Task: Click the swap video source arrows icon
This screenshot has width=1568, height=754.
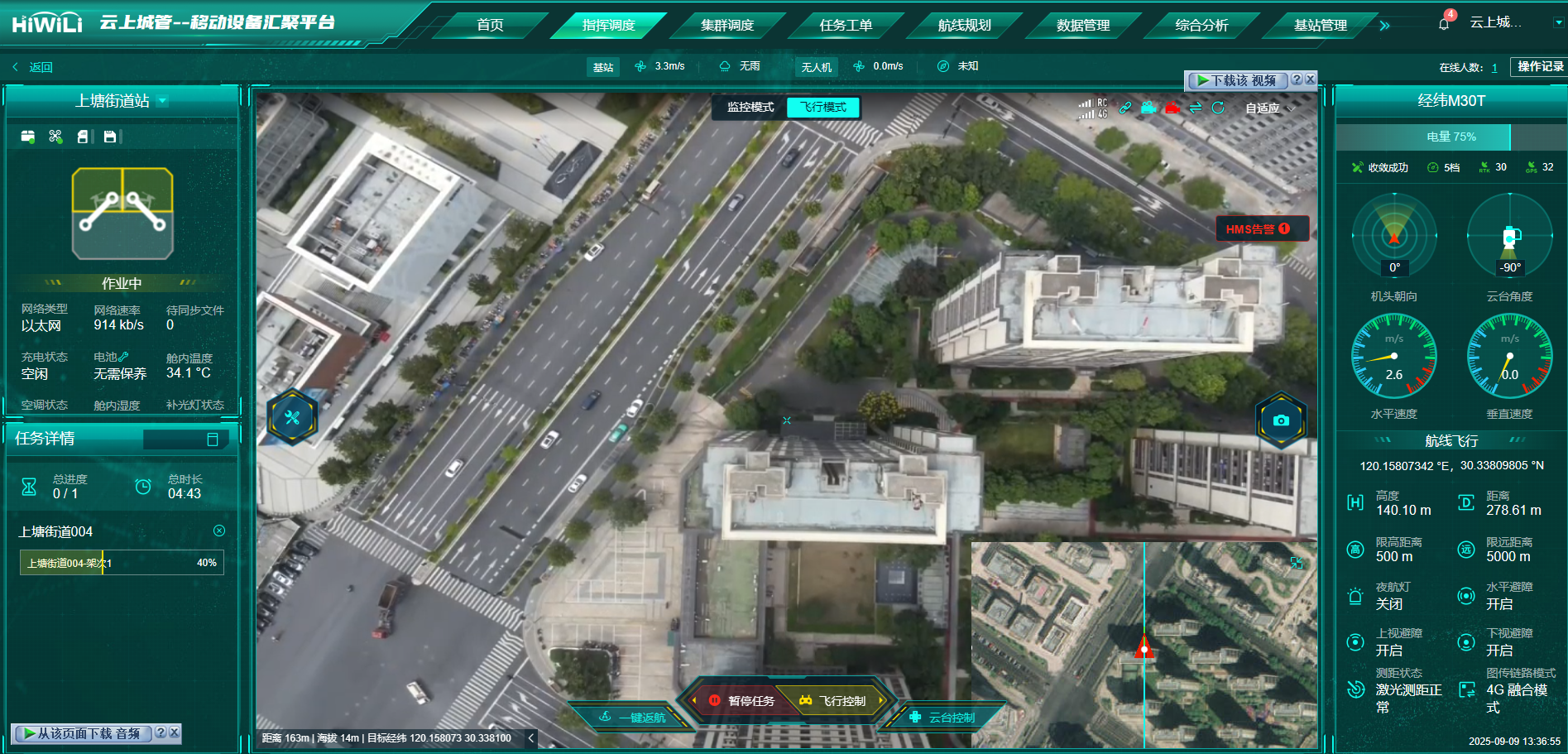Action: click(x=1196, y=108)
